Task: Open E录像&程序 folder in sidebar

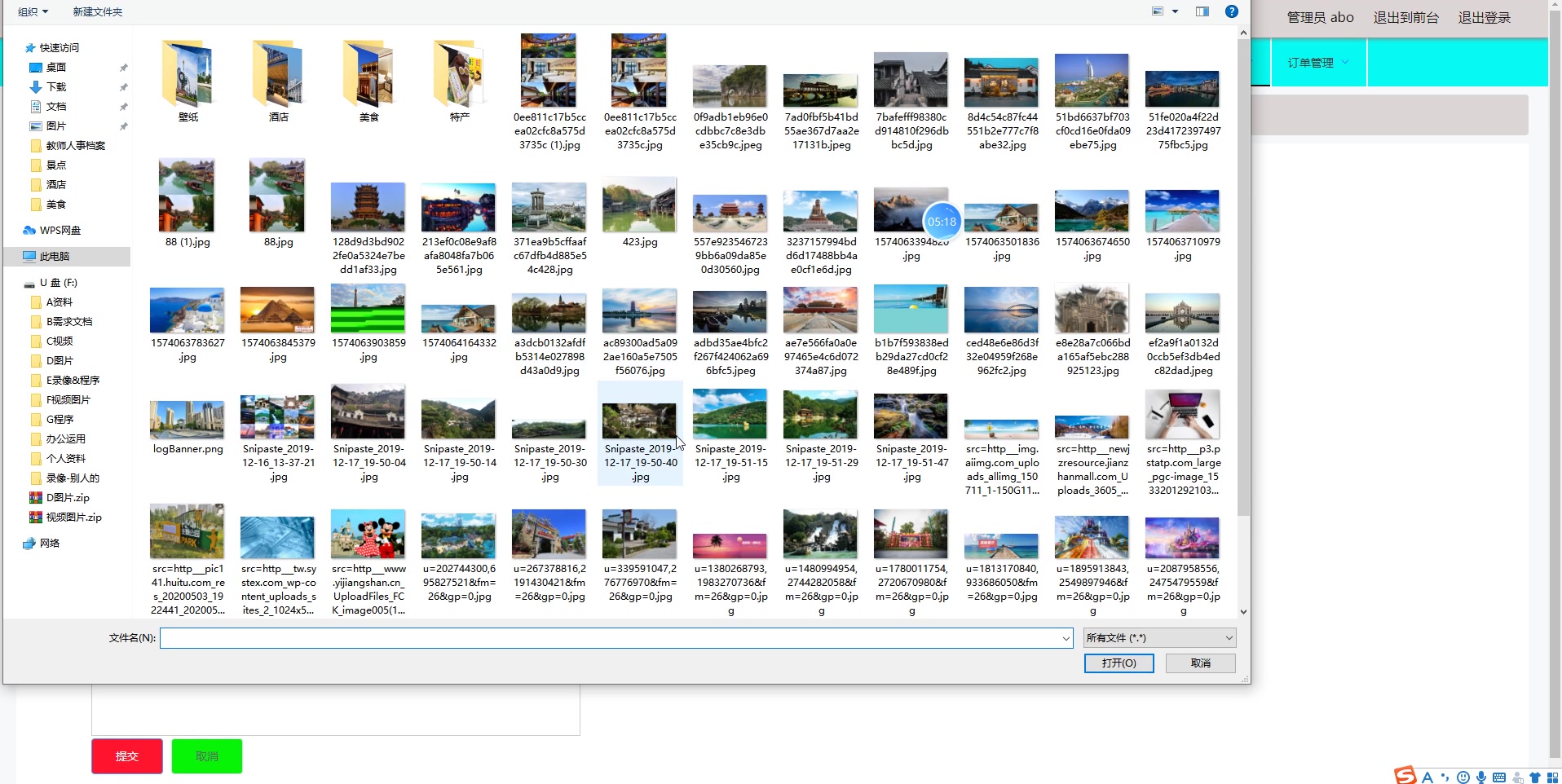Action: [x=73, y=381]
